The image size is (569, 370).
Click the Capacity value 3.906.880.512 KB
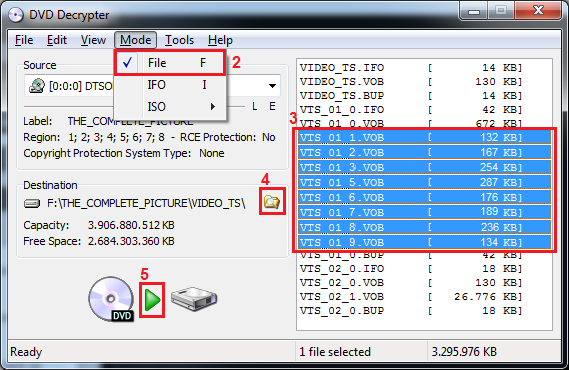131,225
